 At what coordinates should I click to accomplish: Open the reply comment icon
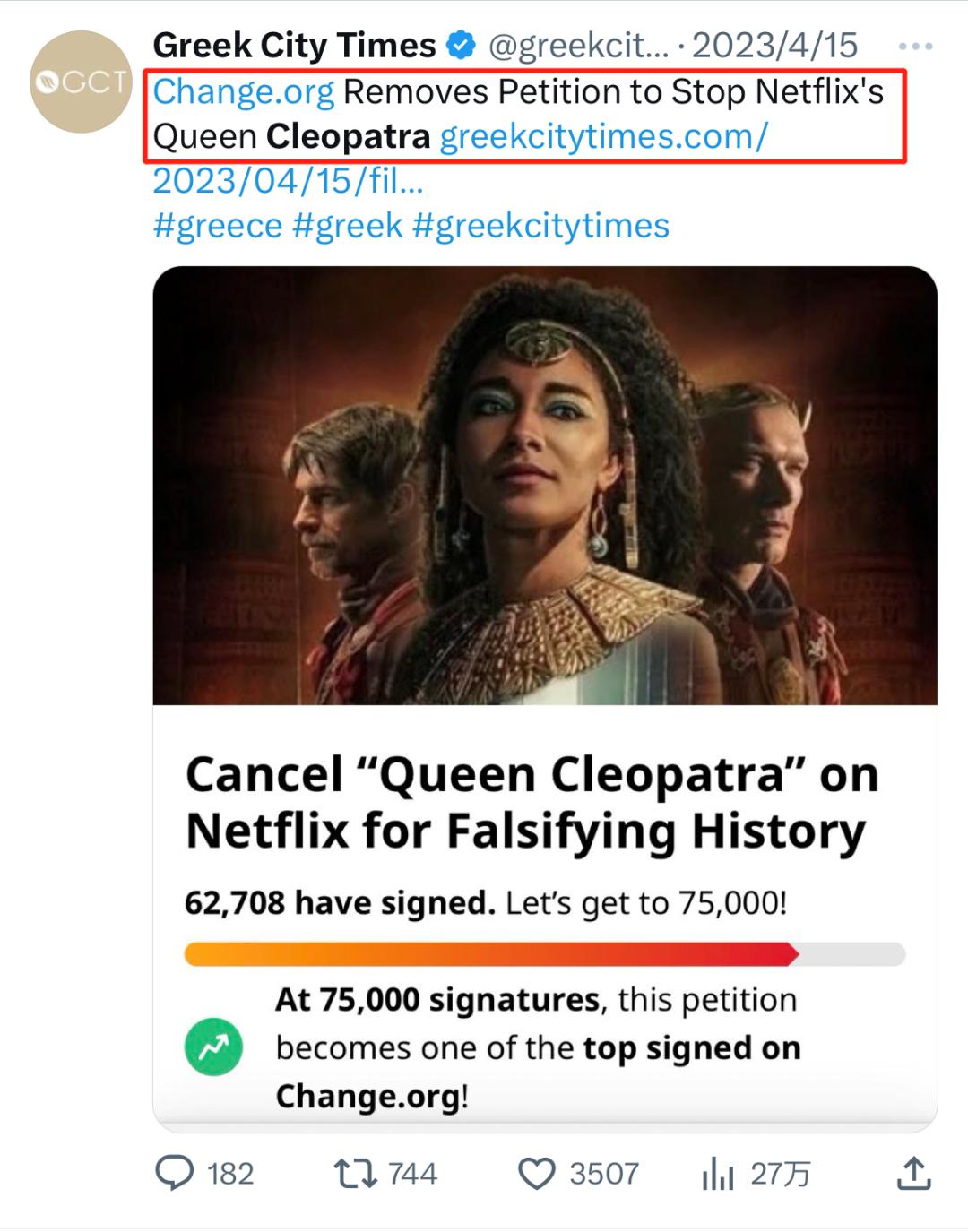click(x=175, y=1173)
